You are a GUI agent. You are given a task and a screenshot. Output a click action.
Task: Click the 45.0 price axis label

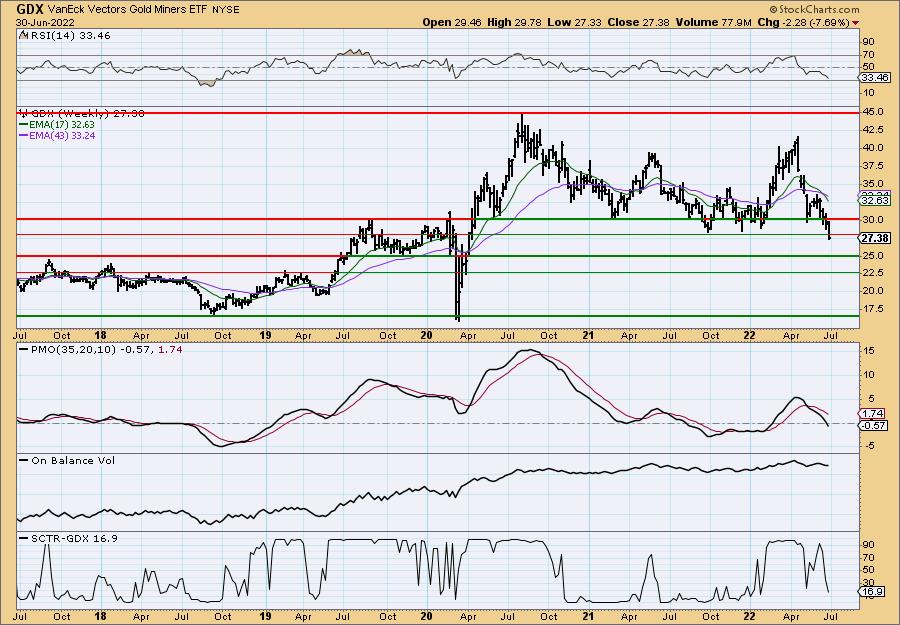click(x=873, y=112)
